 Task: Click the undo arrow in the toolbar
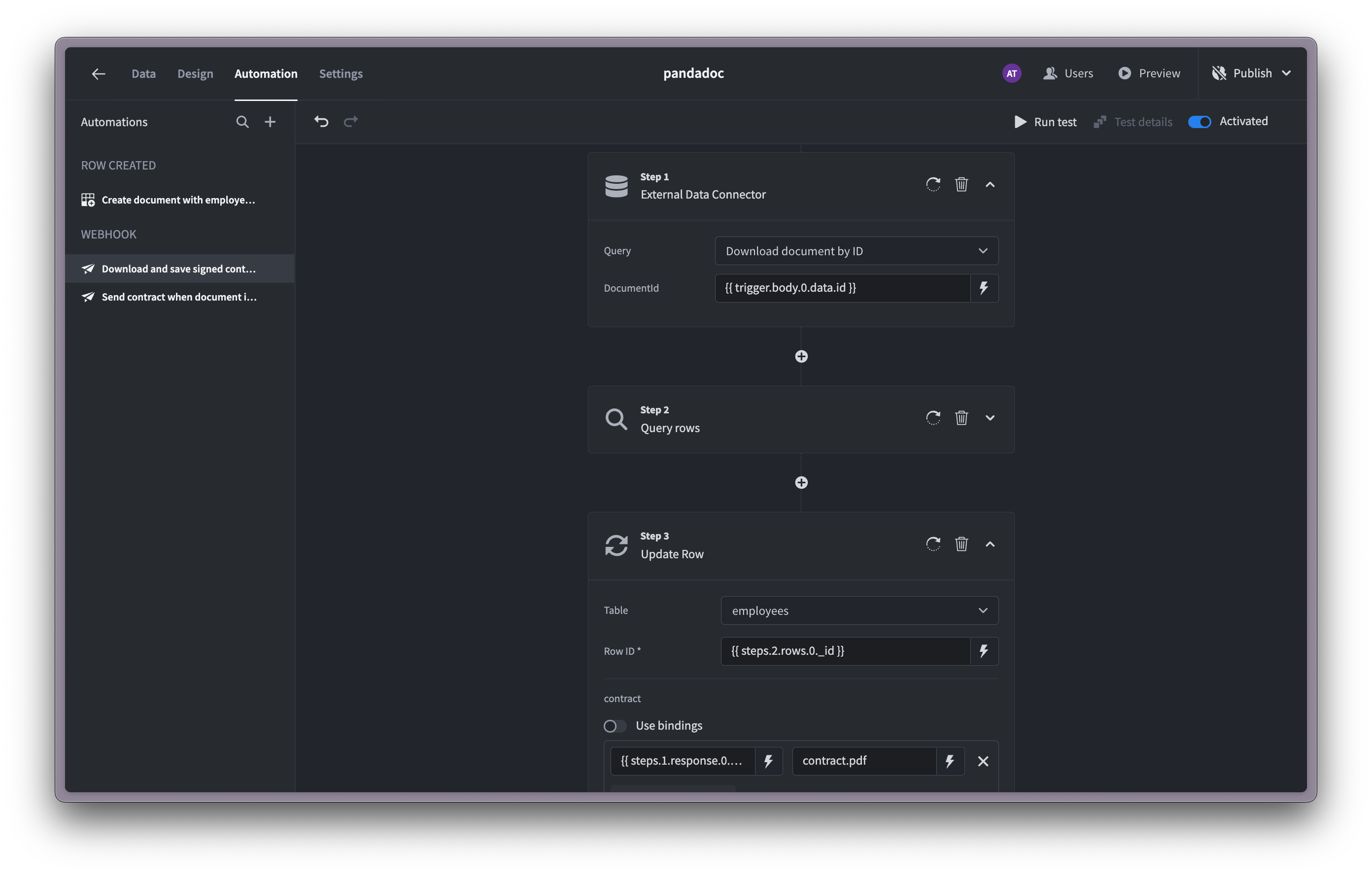321,121
